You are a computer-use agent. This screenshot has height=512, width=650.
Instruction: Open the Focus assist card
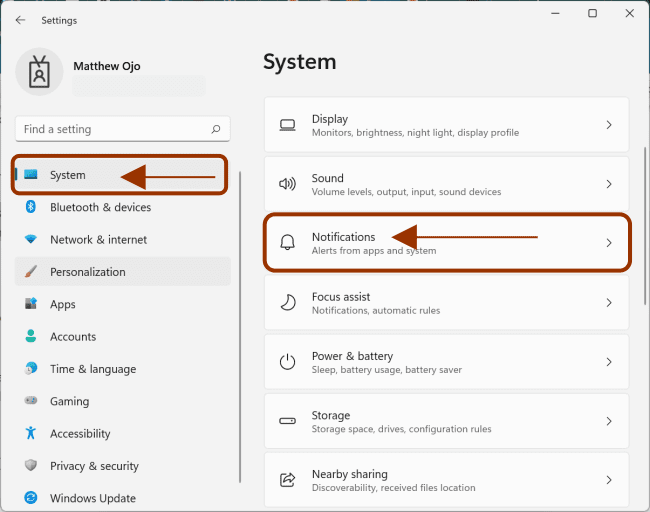coord(446,303)
